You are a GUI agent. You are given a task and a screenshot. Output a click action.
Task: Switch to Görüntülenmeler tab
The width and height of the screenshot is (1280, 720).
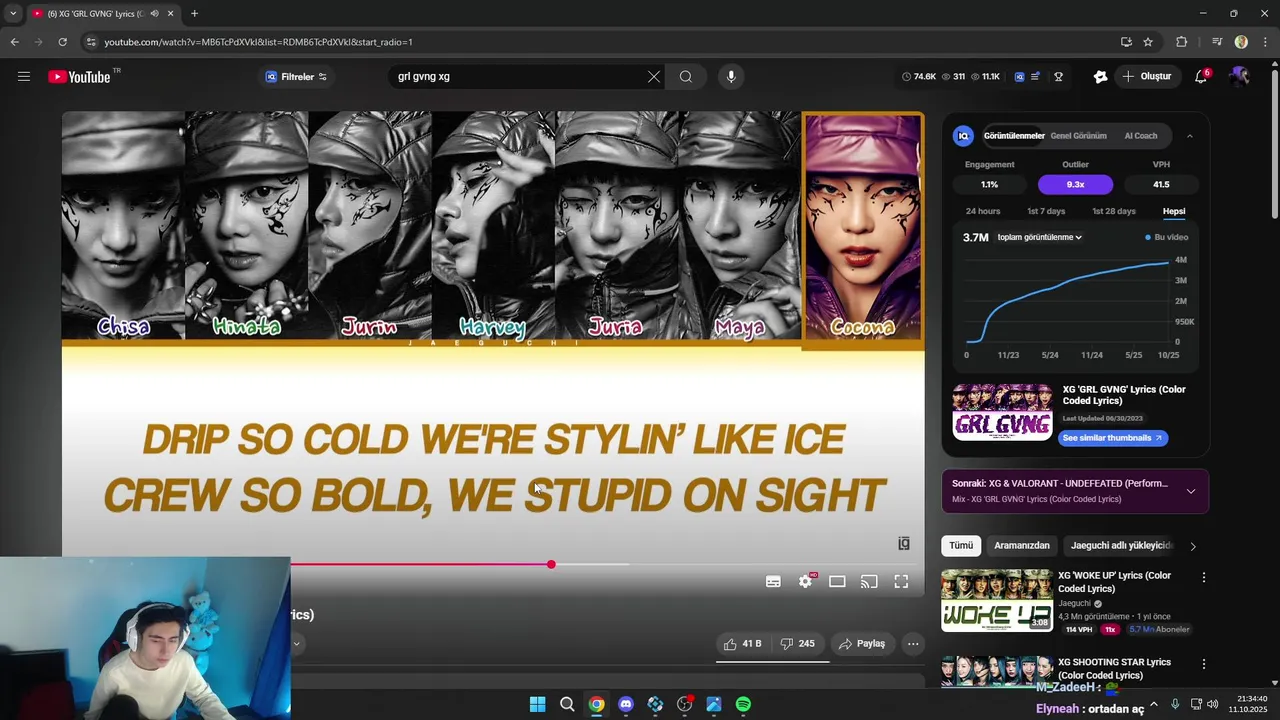(x=1014, y=136)
